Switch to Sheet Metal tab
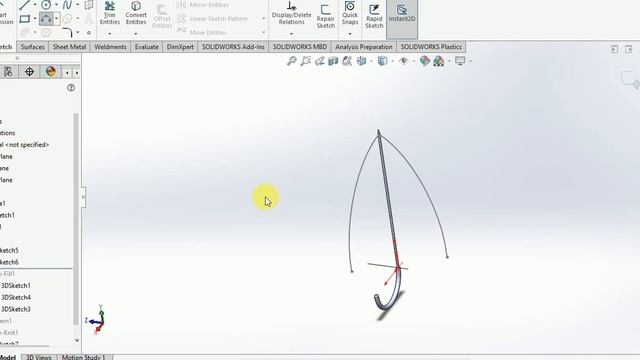Image resolution: width=640 pixels, height=360 pixels. coord(69,47)
